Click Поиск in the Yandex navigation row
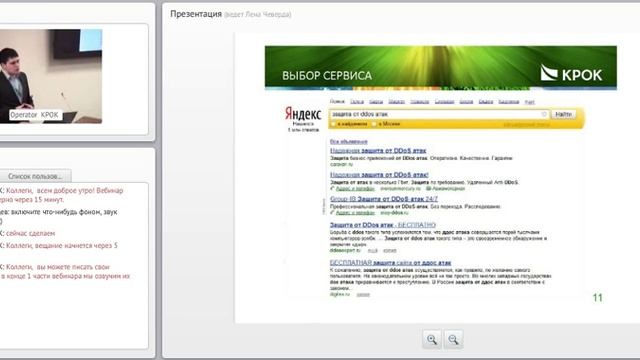Viewport: 640px width, 360px height. point(337,101)
